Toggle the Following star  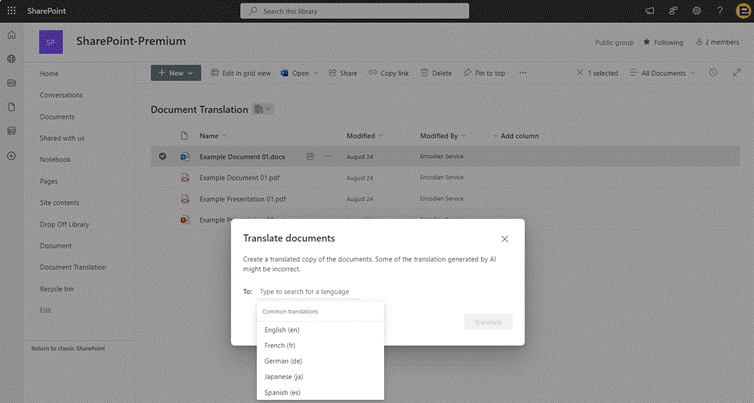(x=647, y=42)
